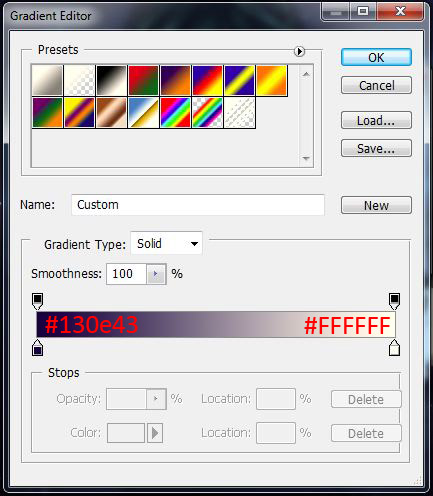Click the Cancel button
The width and height of the screenshot is (433, 496).
tap(376, 85)
